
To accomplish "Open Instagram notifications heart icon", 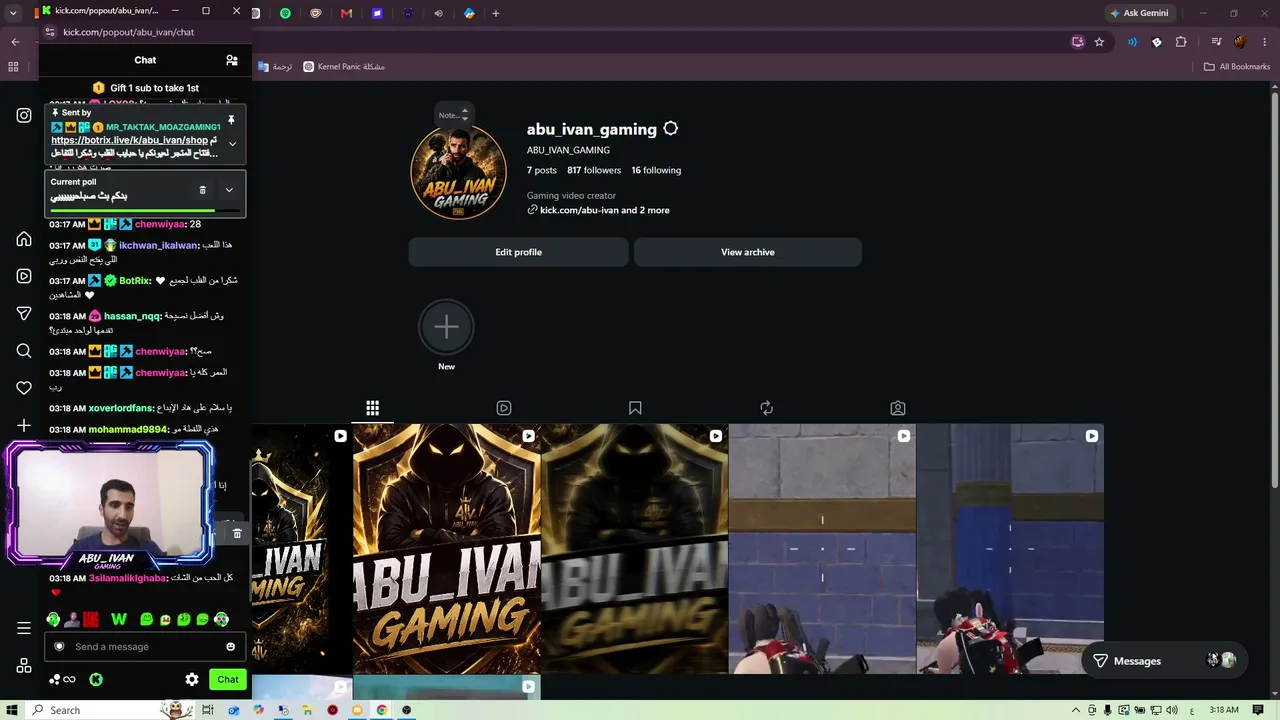I will (24, 388).
